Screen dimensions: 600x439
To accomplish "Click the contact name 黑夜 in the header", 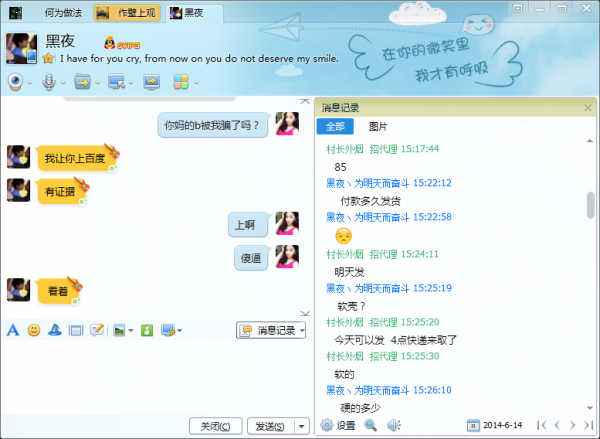I will tap(60, 41).
